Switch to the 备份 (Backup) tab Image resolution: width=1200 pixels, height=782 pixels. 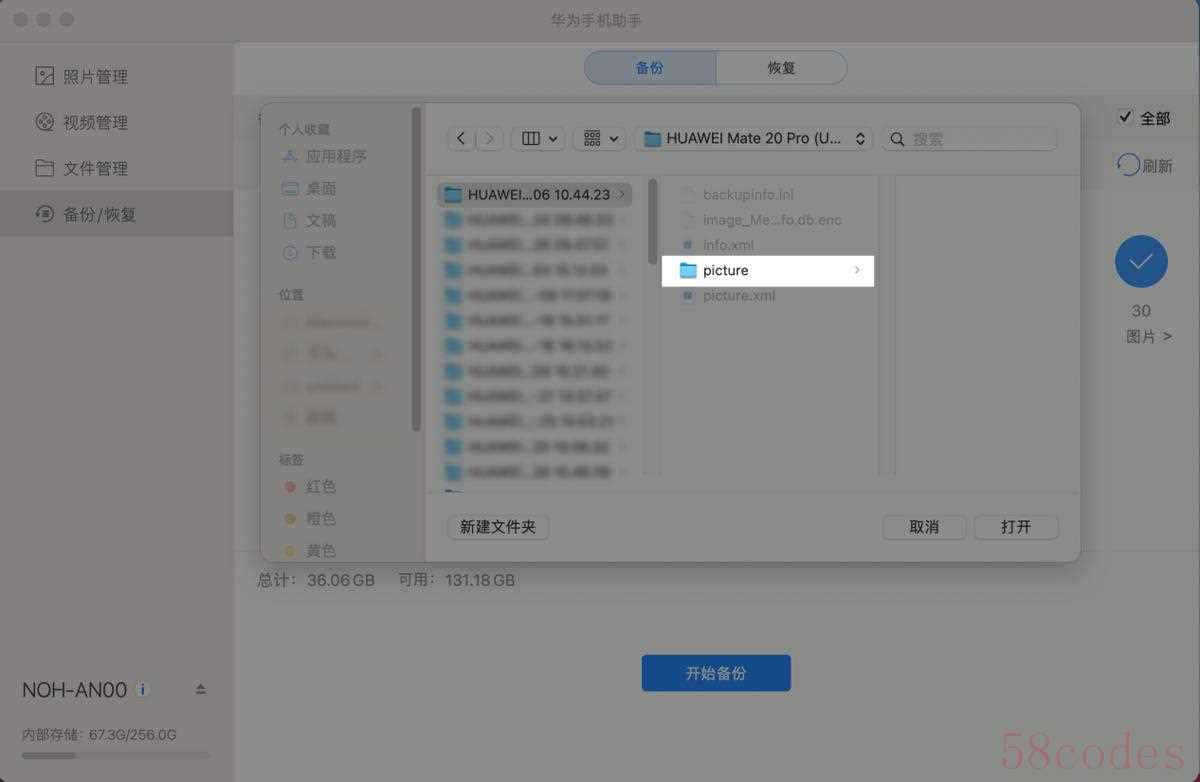(x=649, y=68)
